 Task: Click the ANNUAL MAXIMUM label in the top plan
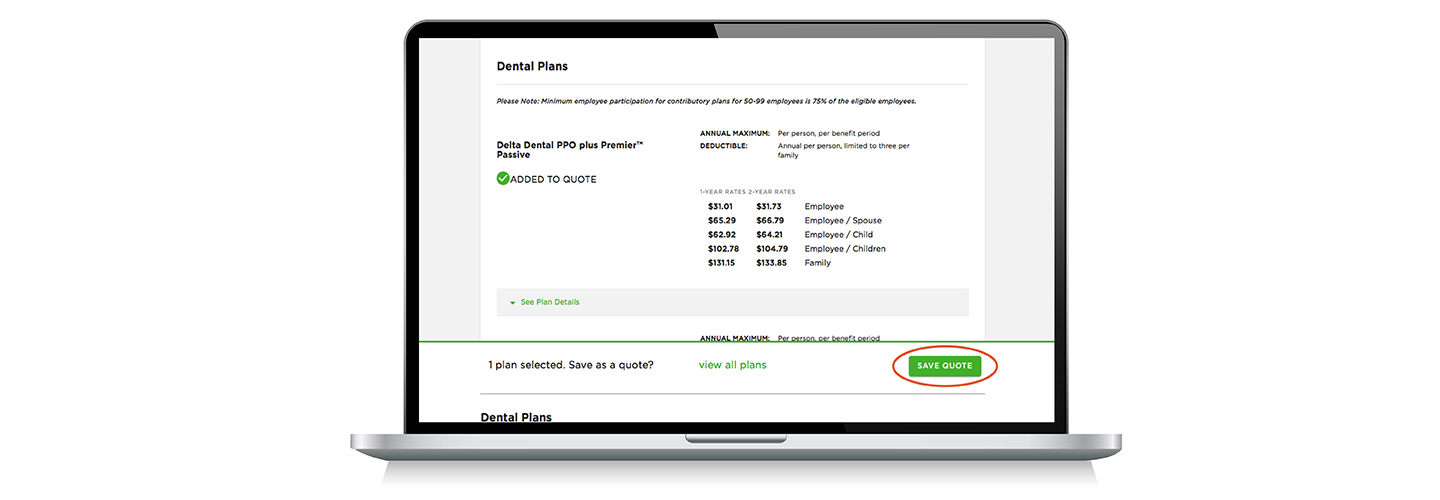point(735,133)
